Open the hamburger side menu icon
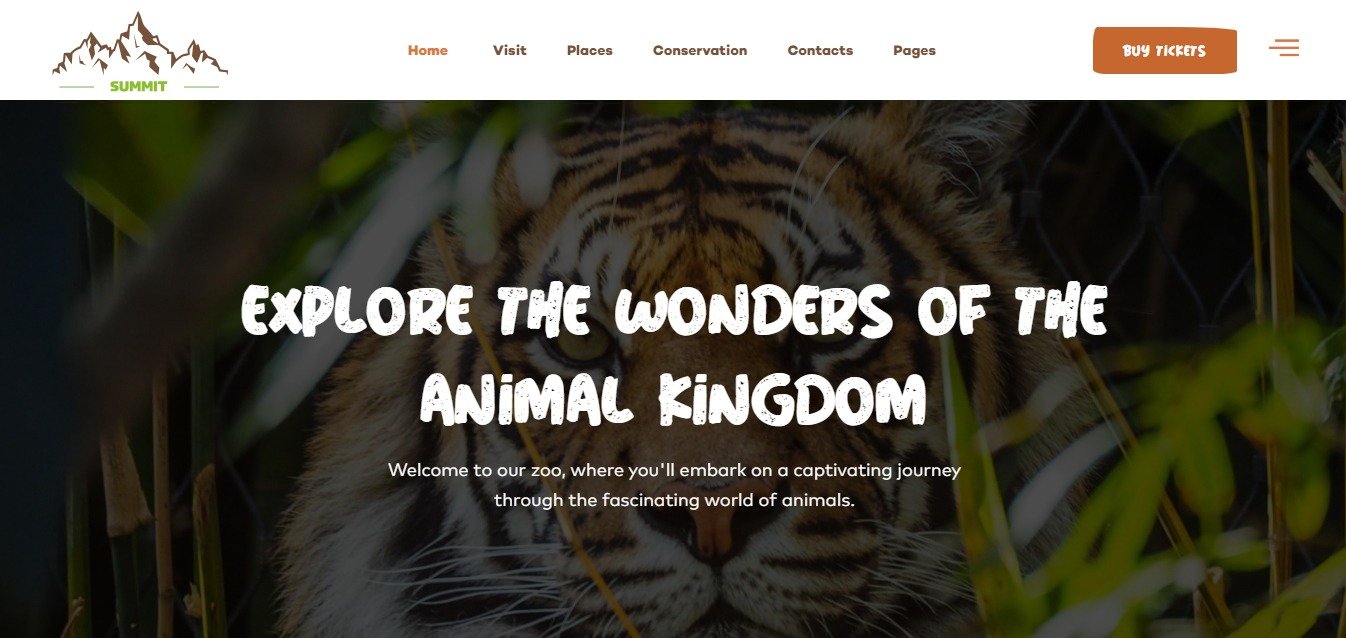1346x638 pixels. 1284,47
